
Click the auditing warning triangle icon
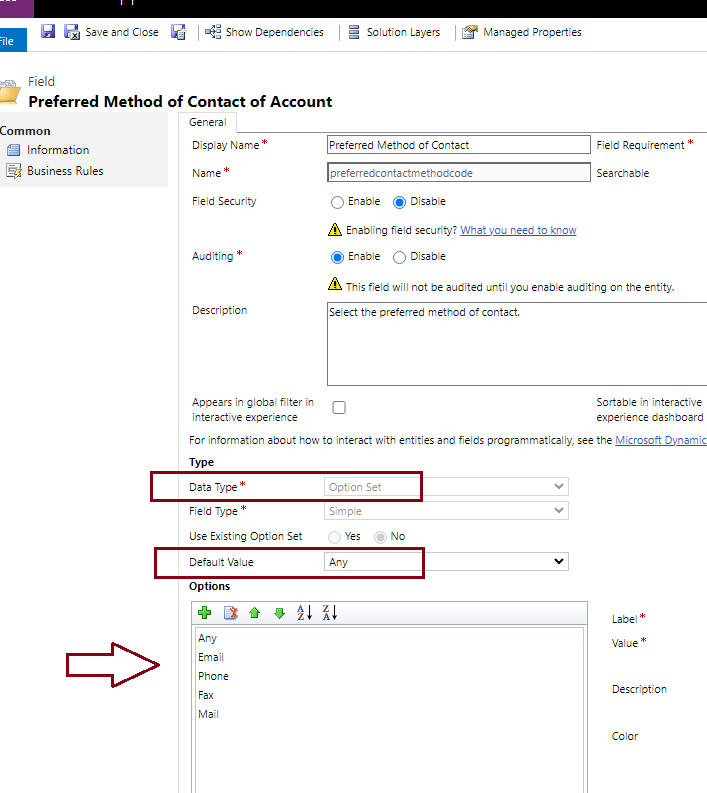pos(335,284)
